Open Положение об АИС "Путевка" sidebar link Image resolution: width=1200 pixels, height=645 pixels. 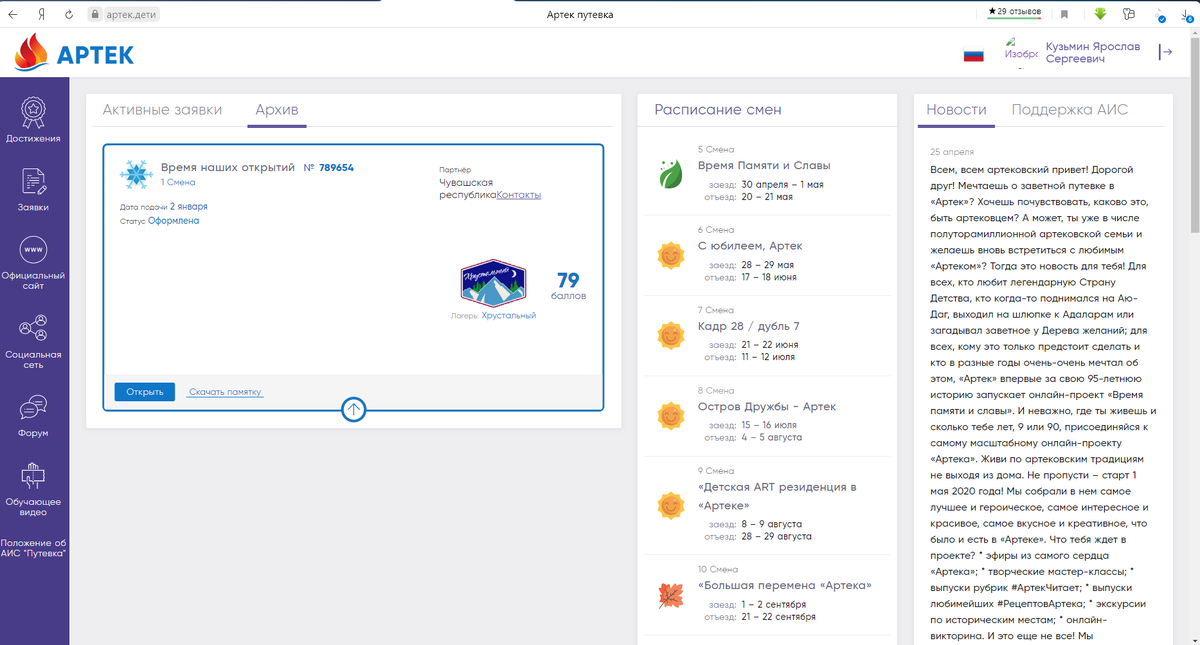pos(33,548)
